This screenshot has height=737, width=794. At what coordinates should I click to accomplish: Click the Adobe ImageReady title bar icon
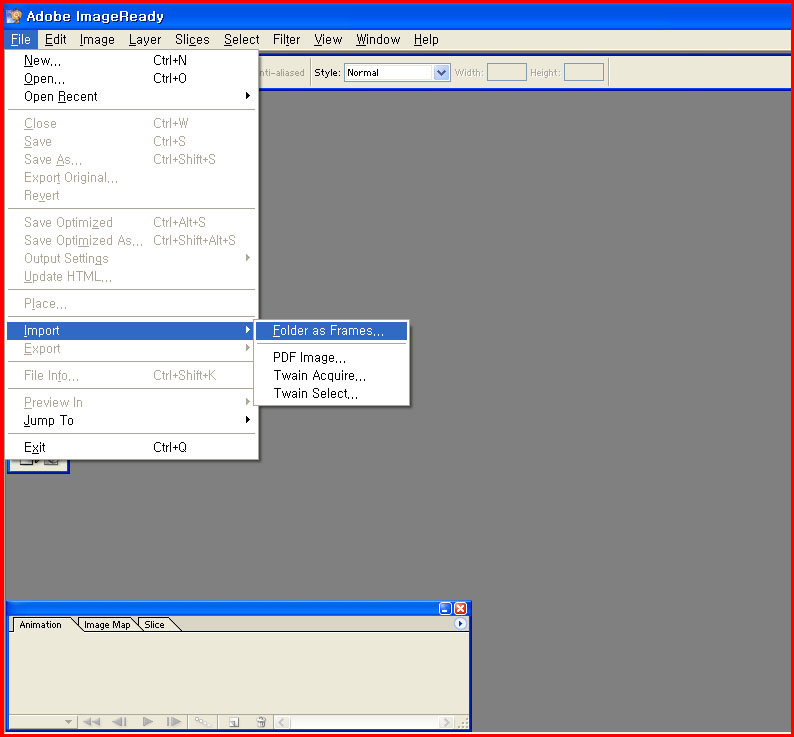coord(14,16)
